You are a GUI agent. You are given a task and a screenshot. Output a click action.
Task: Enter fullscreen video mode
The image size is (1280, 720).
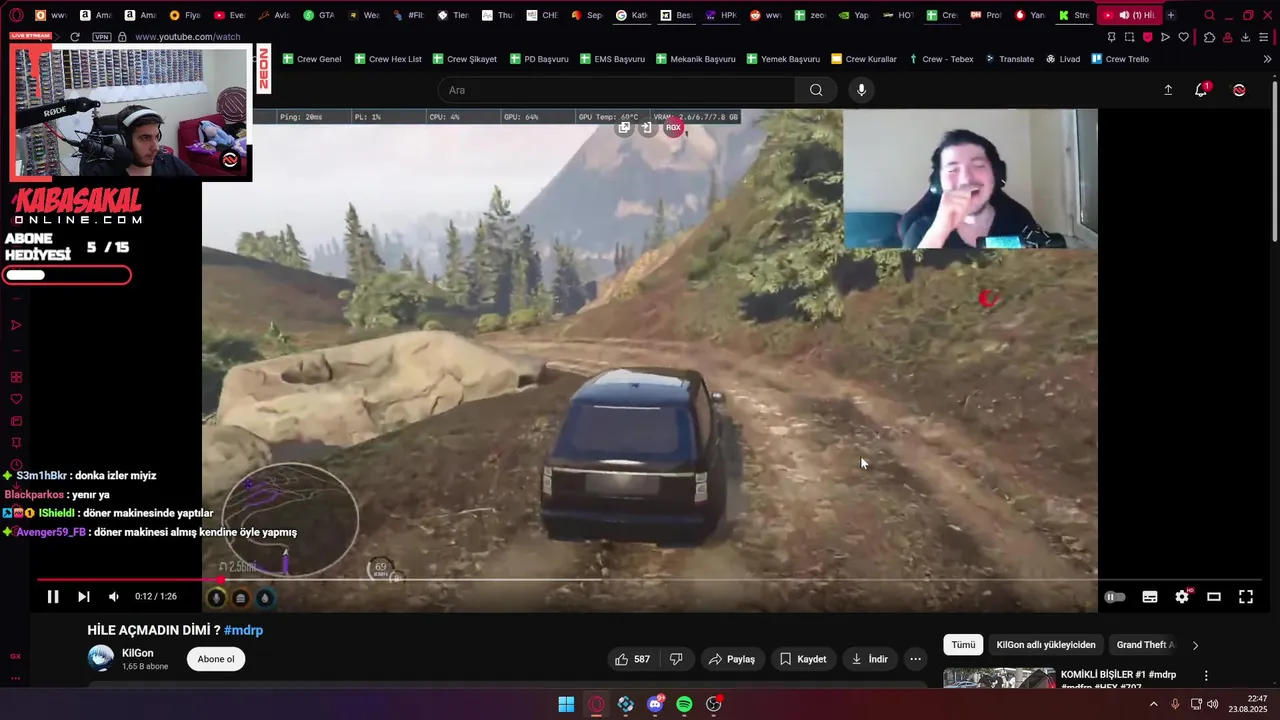[1246, 597]
